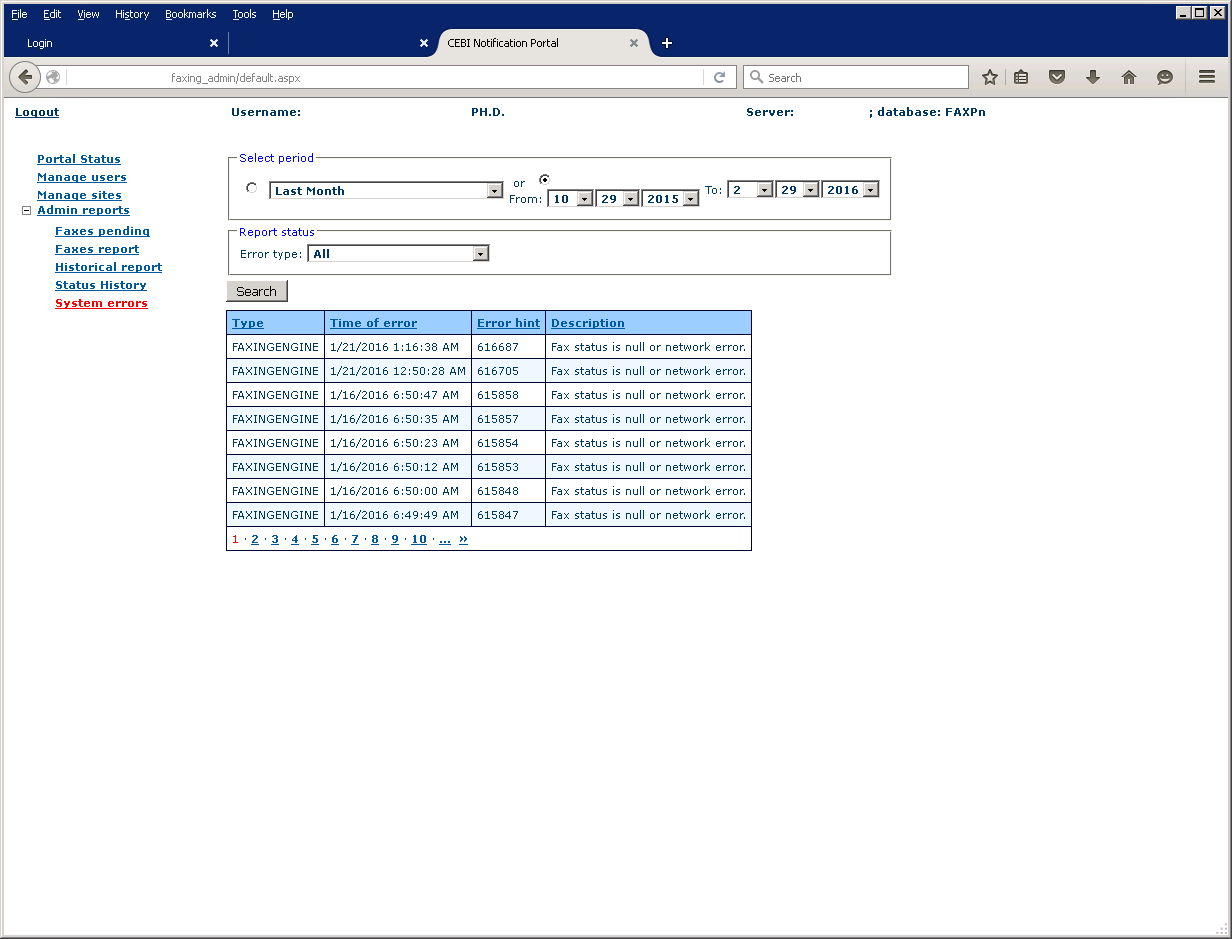Go to the browser home icon

1129,77
